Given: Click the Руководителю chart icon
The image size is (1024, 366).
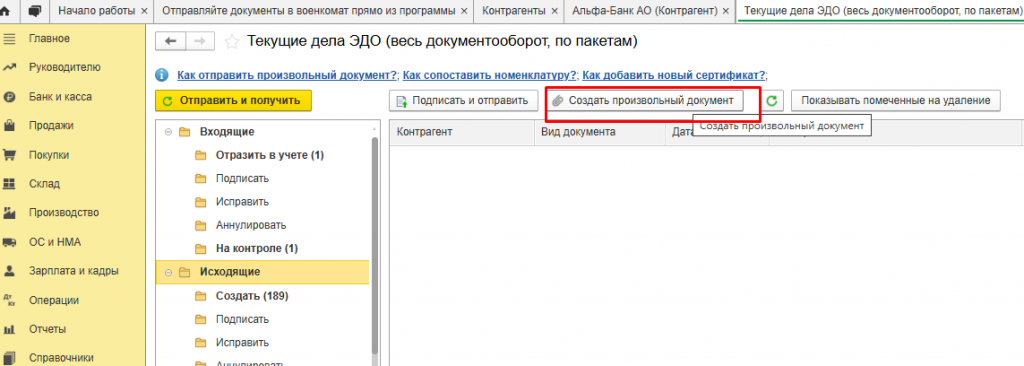Looking at the screenshot, I should point(9,67).
